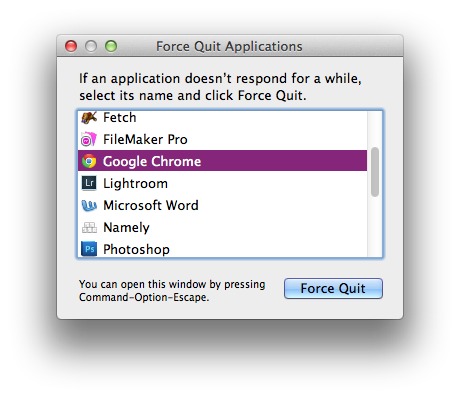
Task: Click the Google Chrome logo icon
Action: tap(89, 161)
